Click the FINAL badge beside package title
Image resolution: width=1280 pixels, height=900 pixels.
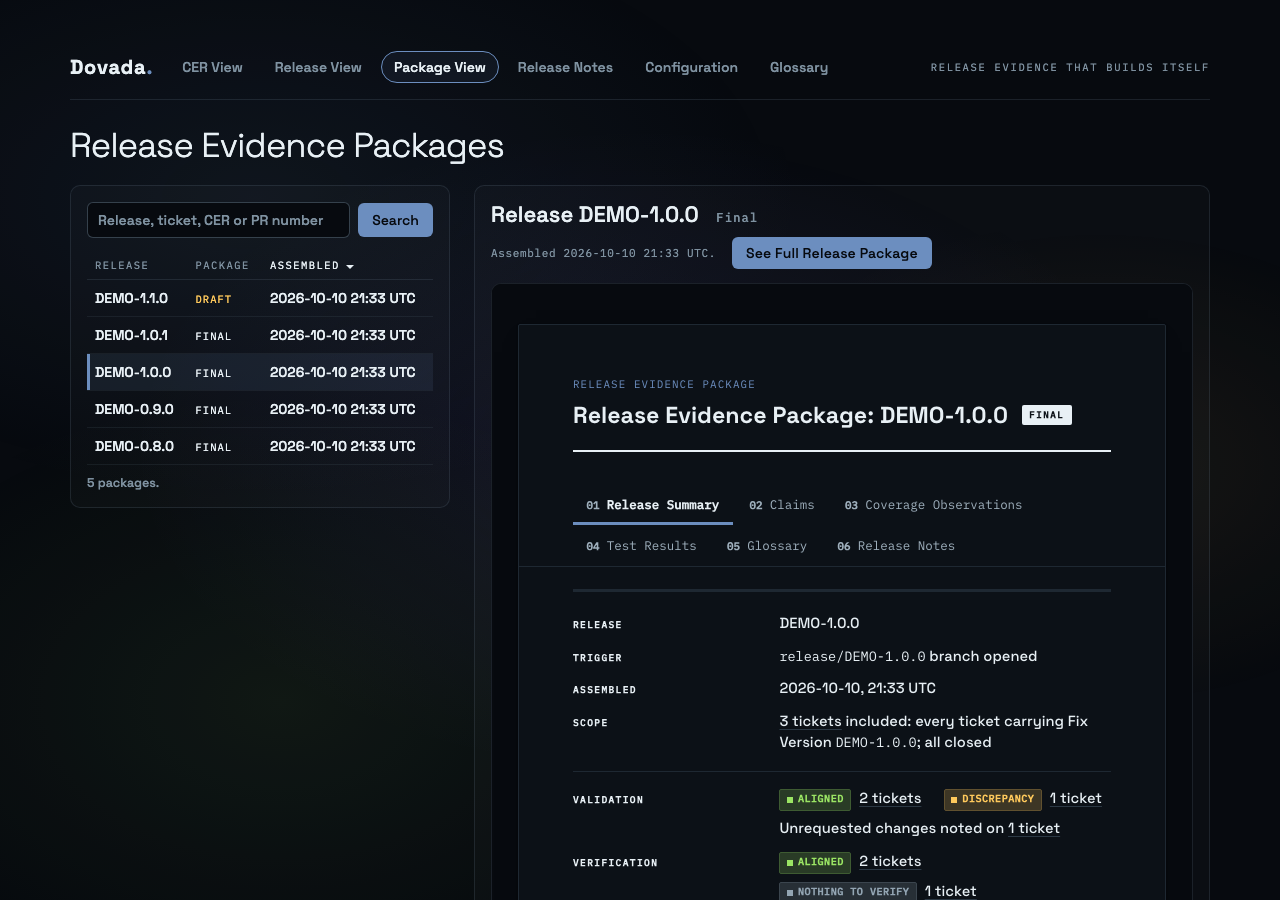(x=1047, y=415)
